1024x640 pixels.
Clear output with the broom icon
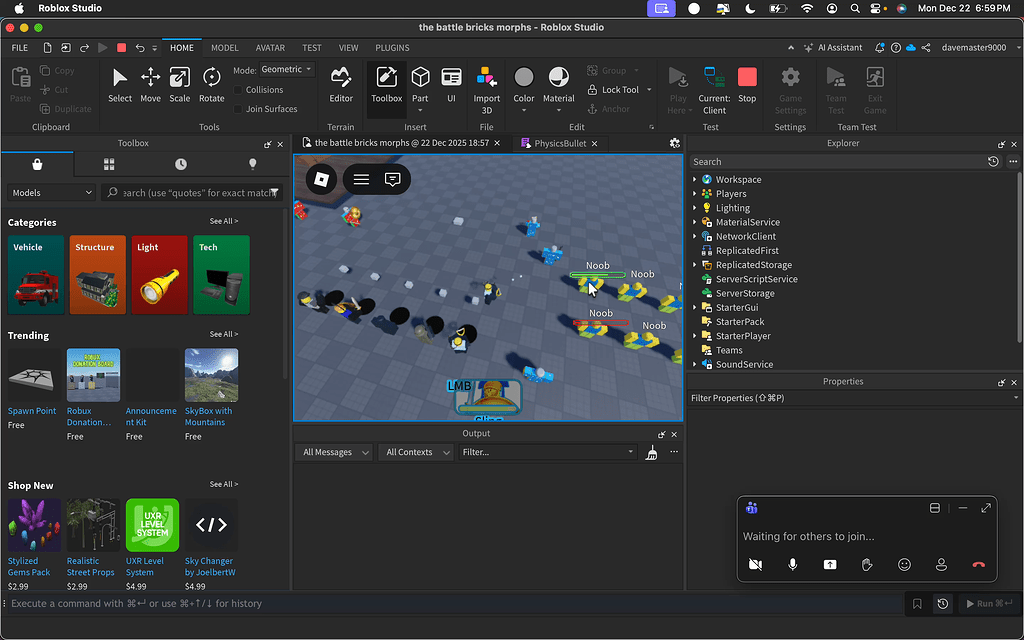pos(652,453)
